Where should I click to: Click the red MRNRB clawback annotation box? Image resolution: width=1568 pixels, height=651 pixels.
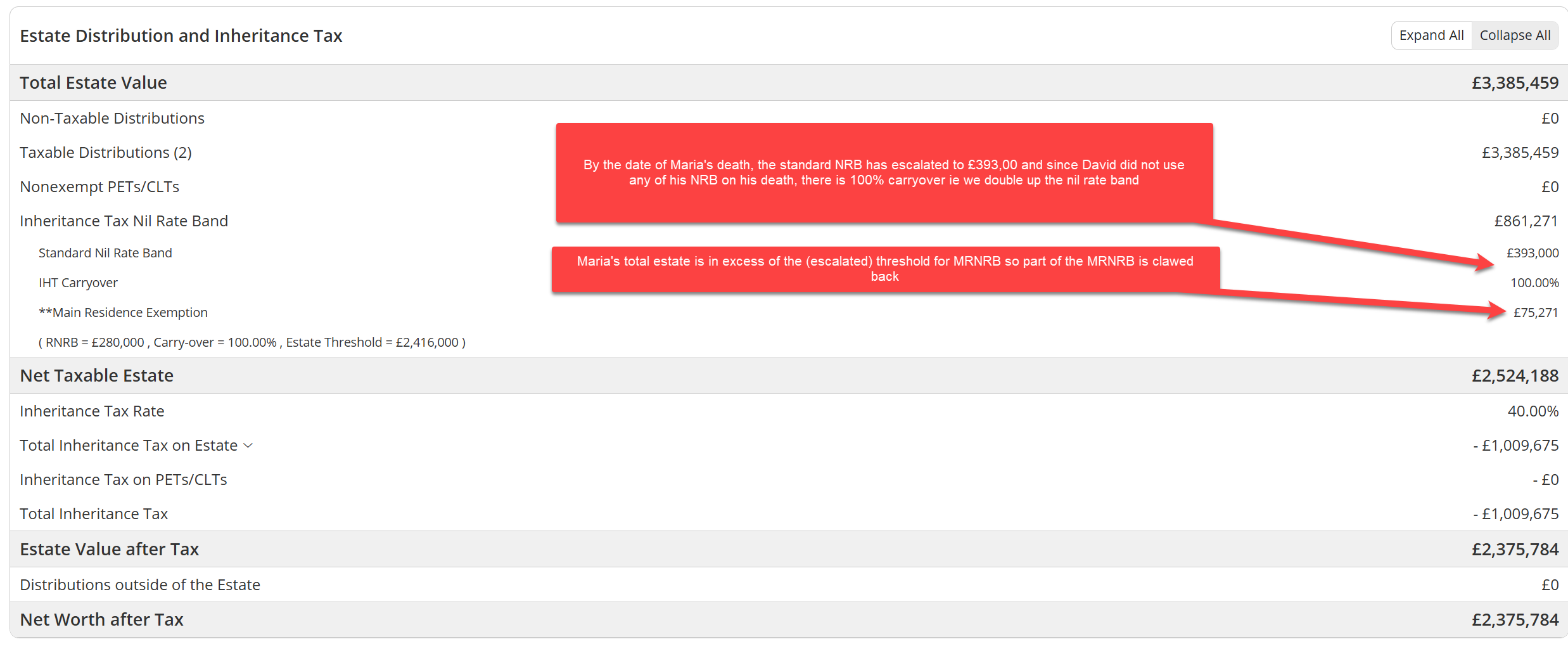pyautogui.click(x=885, y=269)
